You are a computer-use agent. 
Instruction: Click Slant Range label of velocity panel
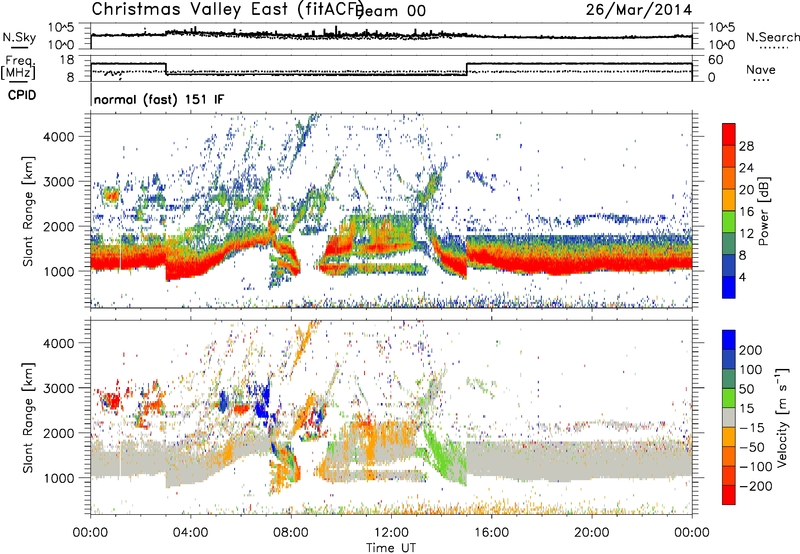pyautogui.click(x=28, y=417)
